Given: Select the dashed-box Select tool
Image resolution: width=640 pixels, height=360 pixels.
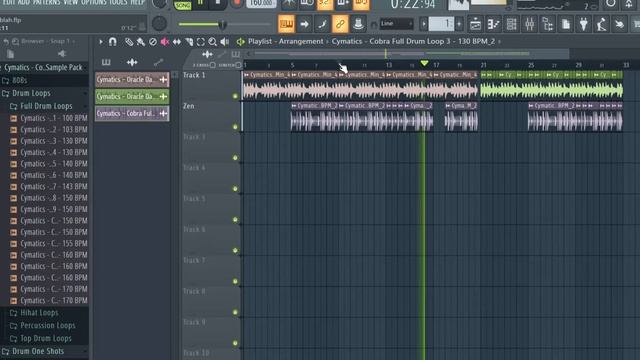Looking at the screenshot, I should point(201,42).
